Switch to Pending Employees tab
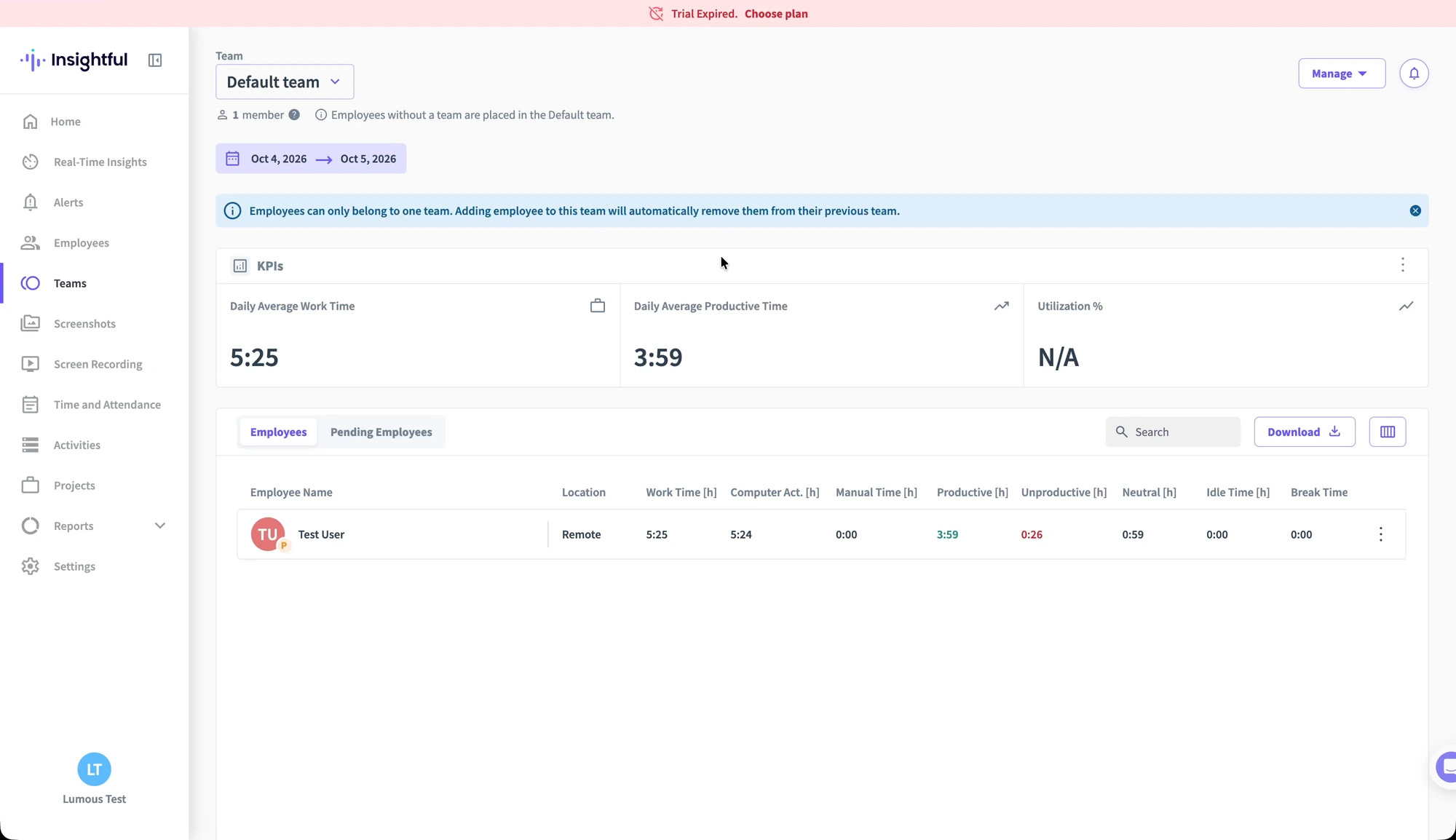Viewport: 1456px width, 840px height. tap(381, 432)
